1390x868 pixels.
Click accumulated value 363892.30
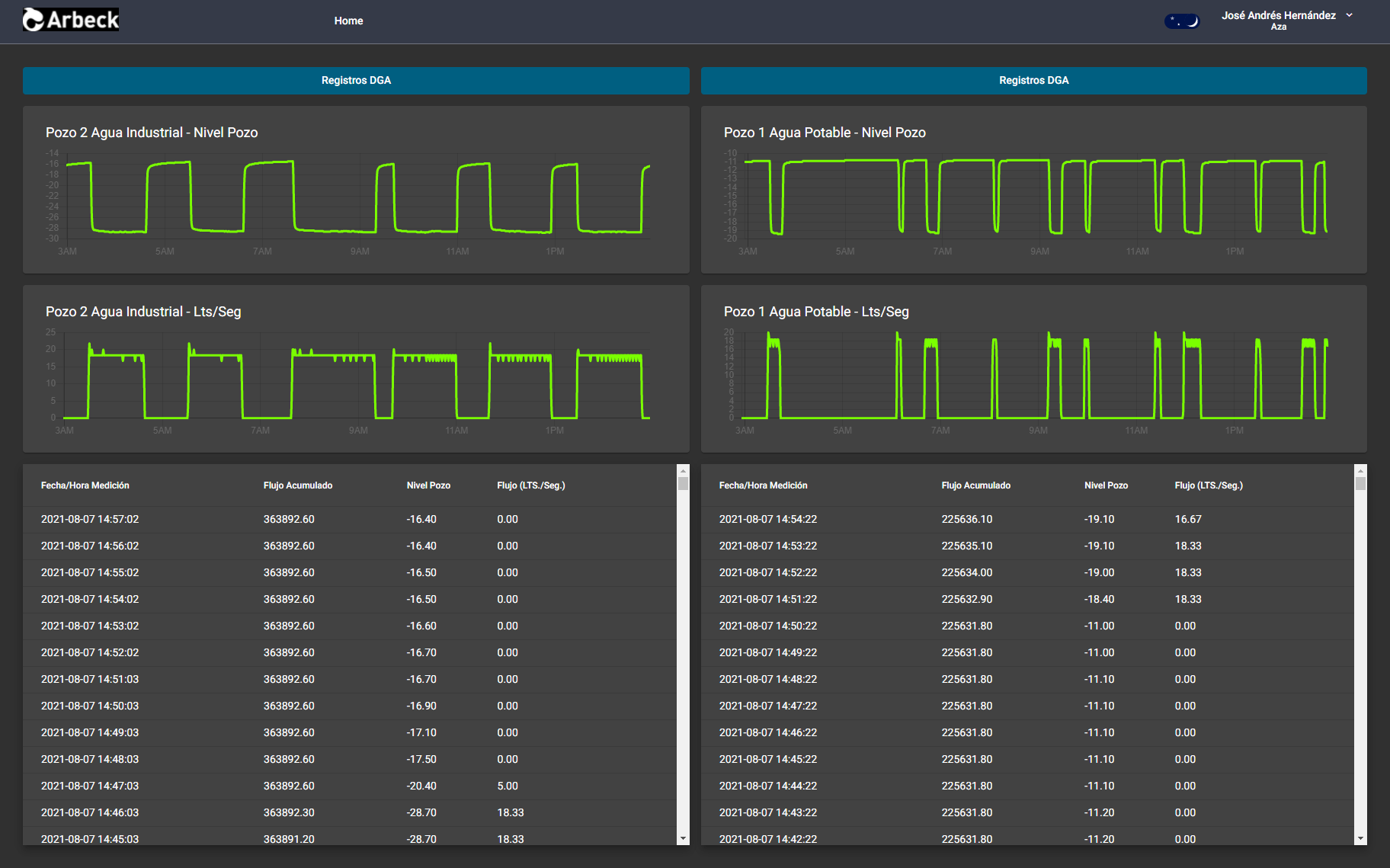(x=289, y=812)
